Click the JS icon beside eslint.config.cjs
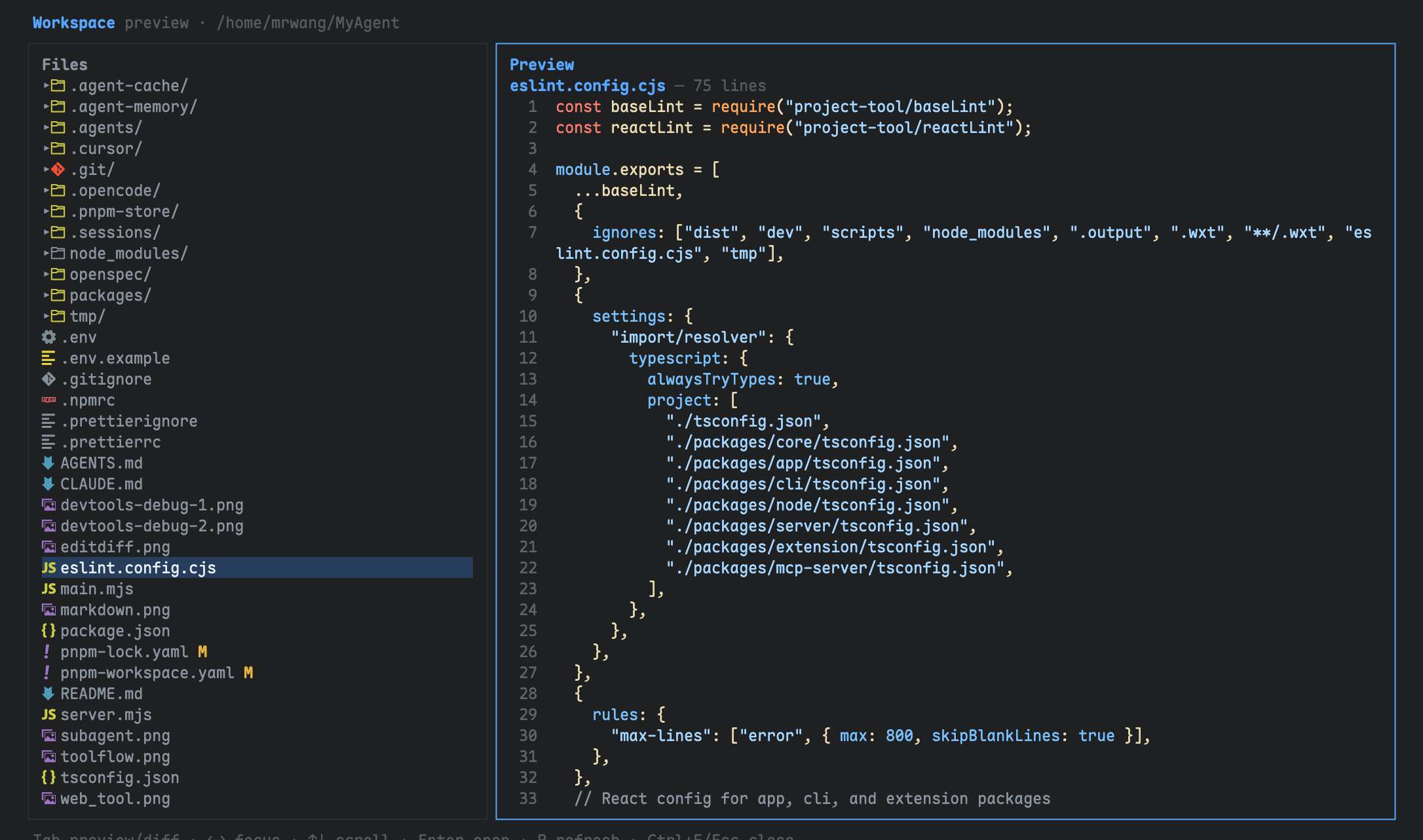The image size is (1423, 840). tap(49, 568)
